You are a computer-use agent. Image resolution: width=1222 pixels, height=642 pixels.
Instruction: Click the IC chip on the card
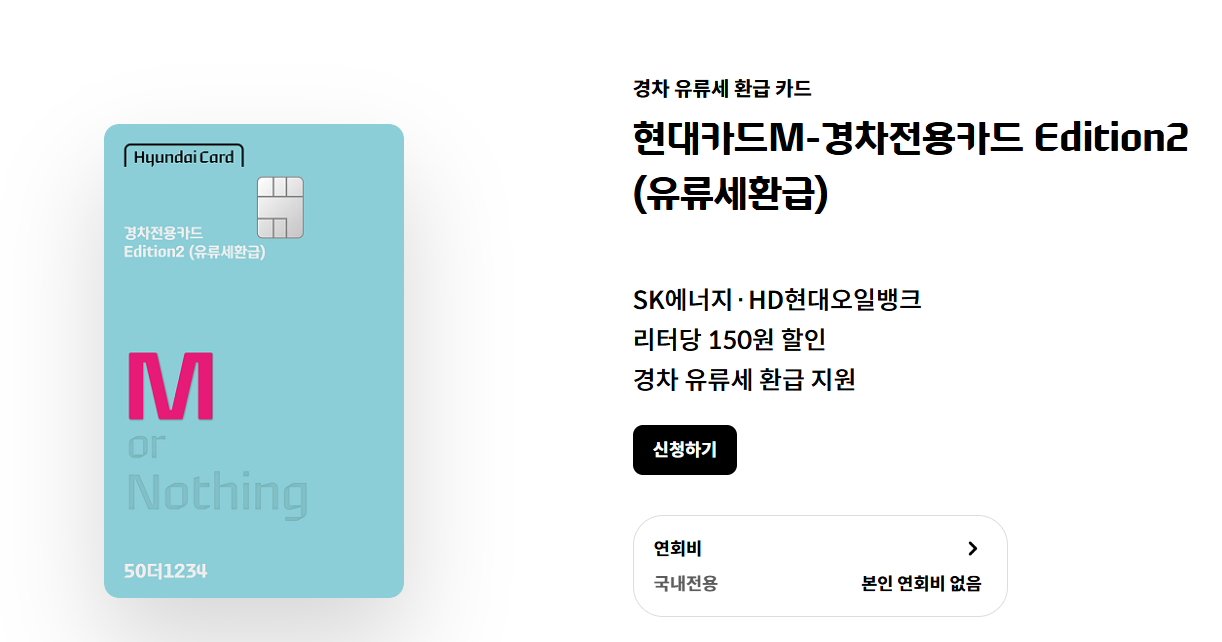pos(280,208)
